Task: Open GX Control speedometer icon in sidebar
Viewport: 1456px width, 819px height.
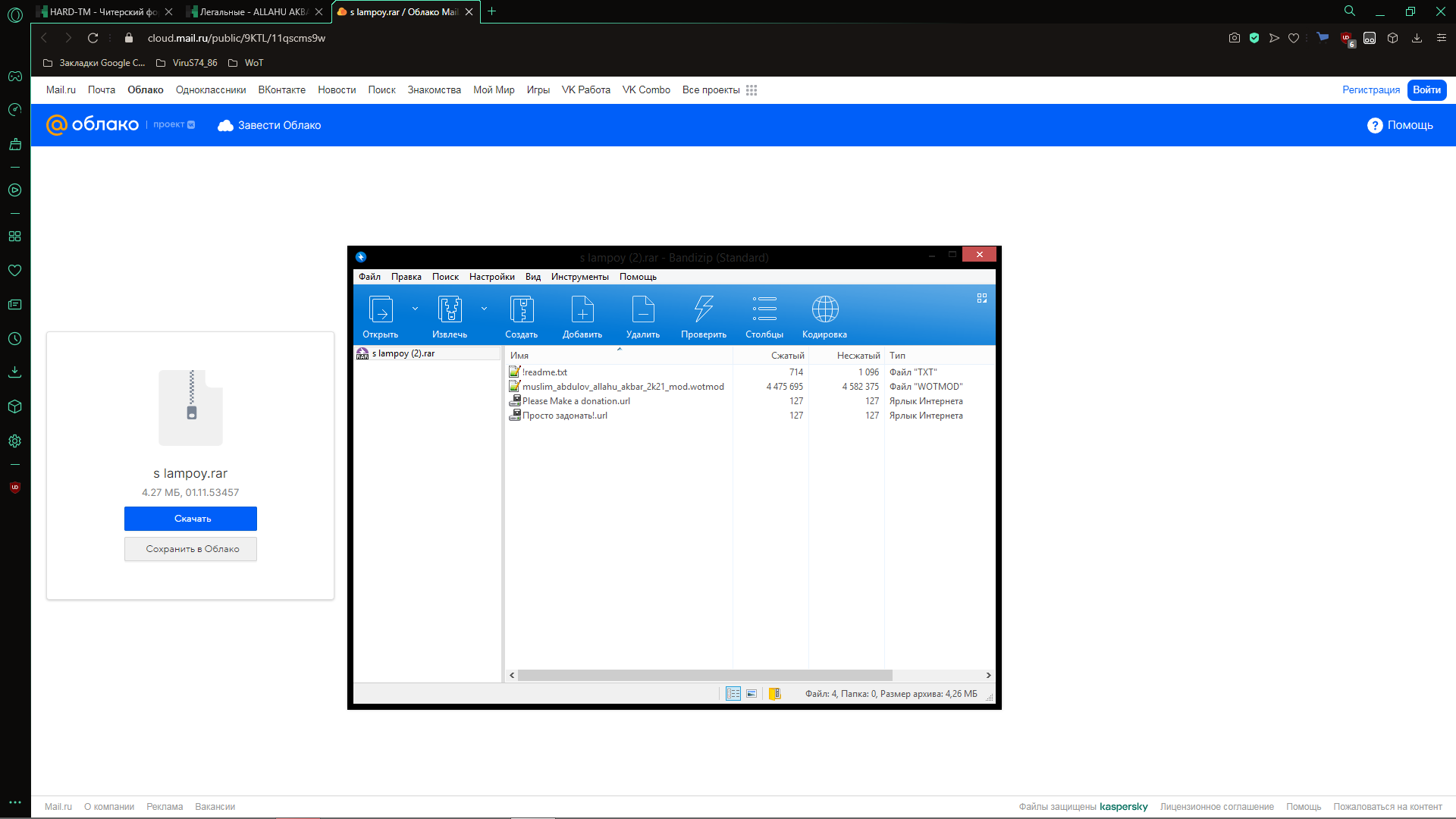Action: [15, 110]
